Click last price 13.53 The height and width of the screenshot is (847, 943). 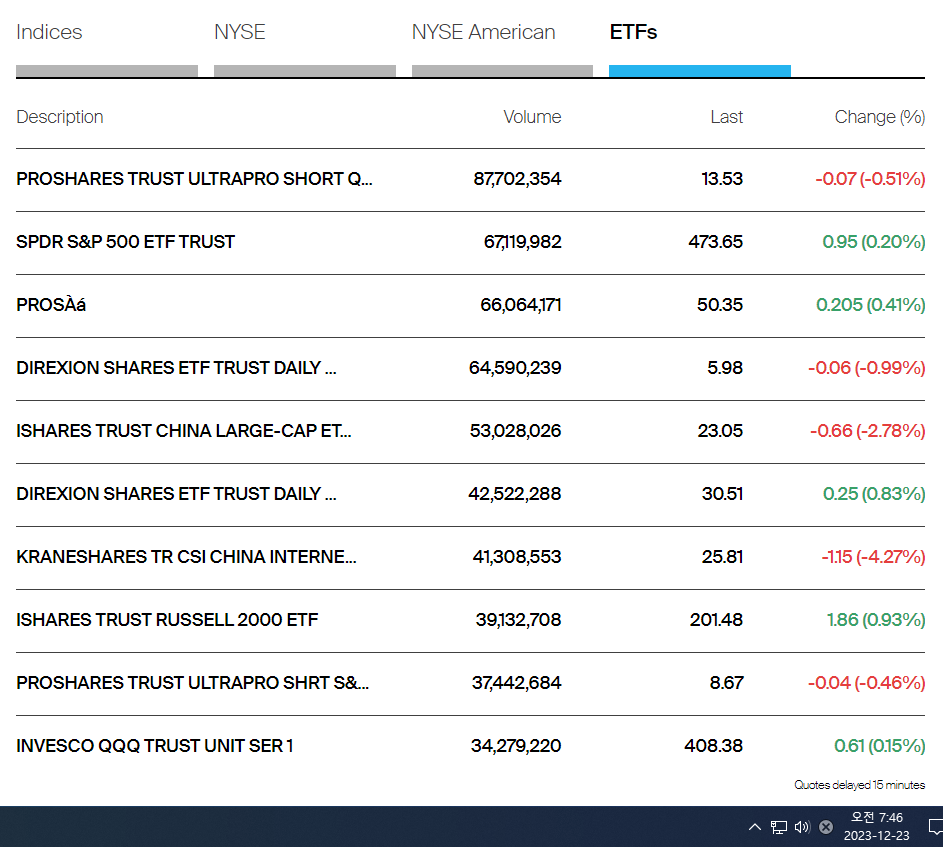pos(722,179)
